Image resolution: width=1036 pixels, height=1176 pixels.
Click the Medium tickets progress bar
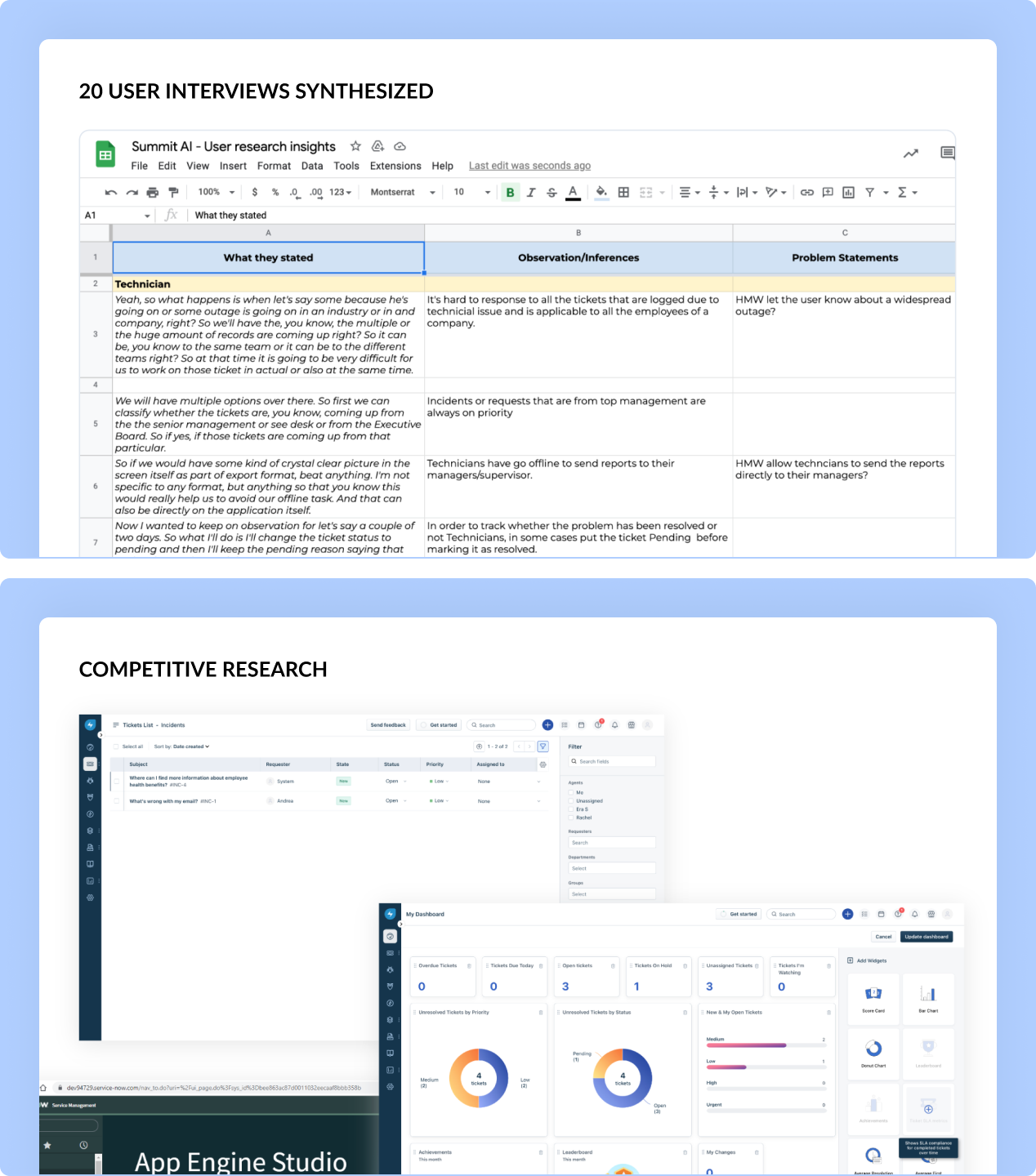point(766,1045)
